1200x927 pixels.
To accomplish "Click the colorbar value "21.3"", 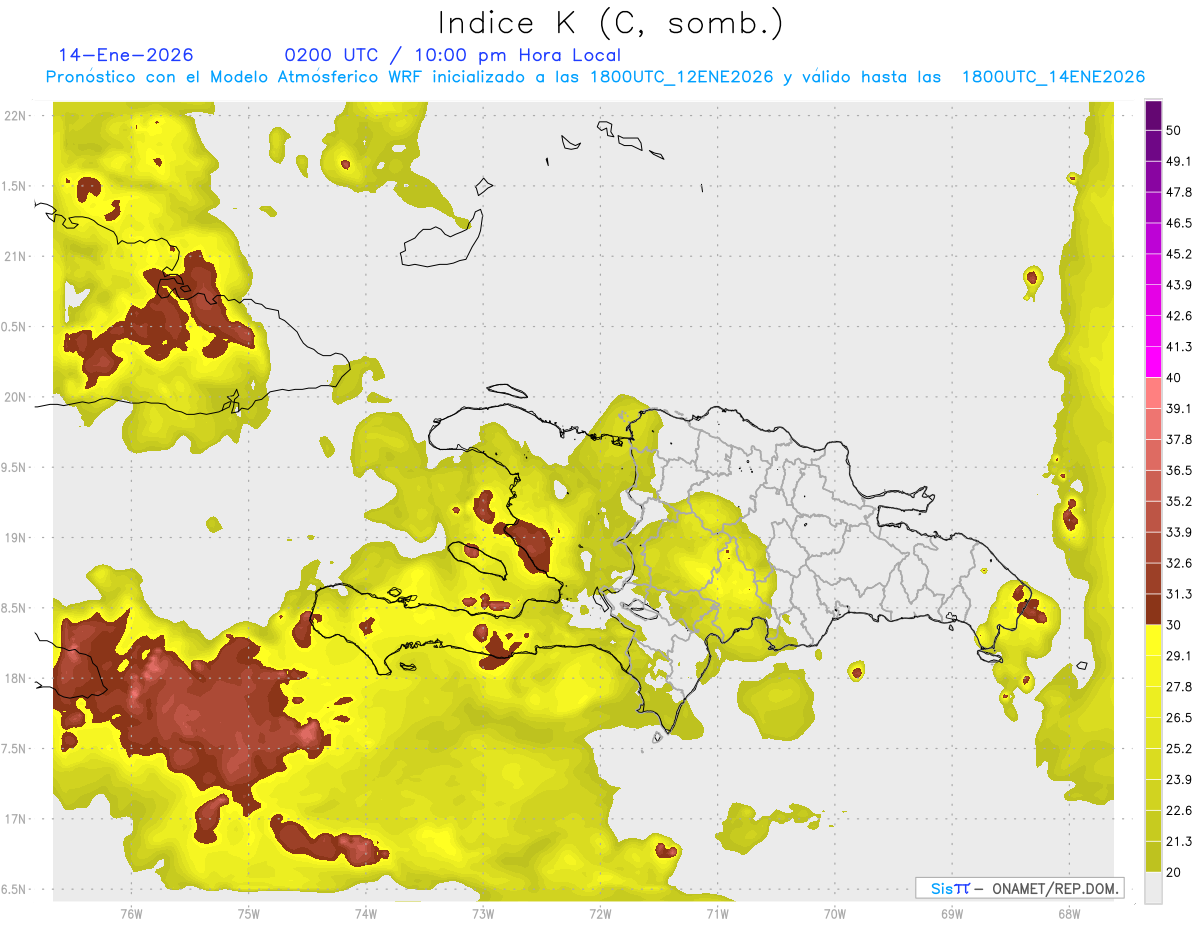I will 1179,842.
